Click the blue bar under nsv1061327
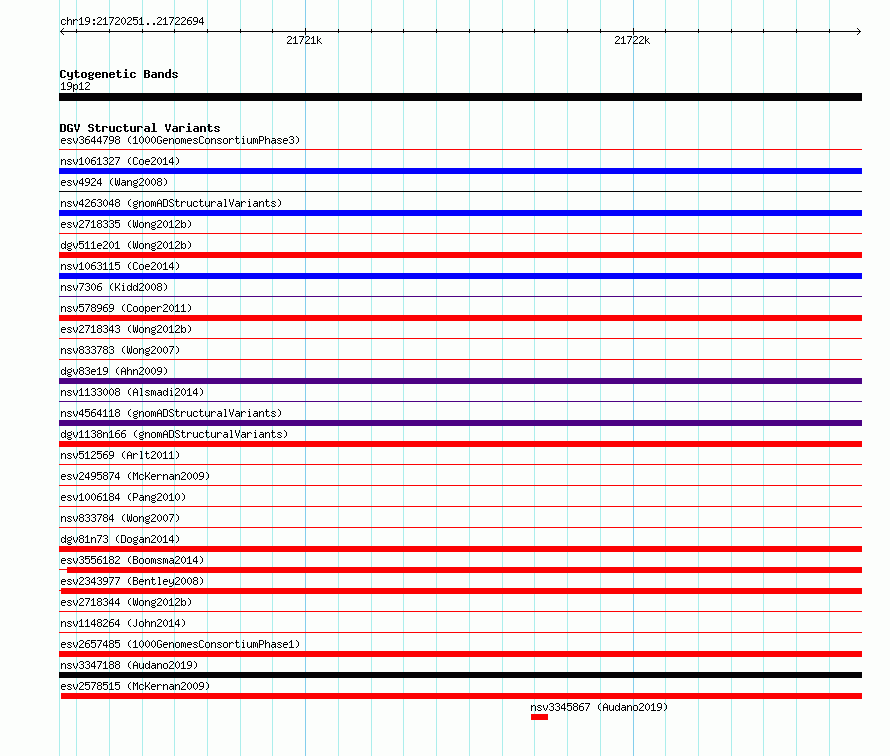 [x=460, y=171]
